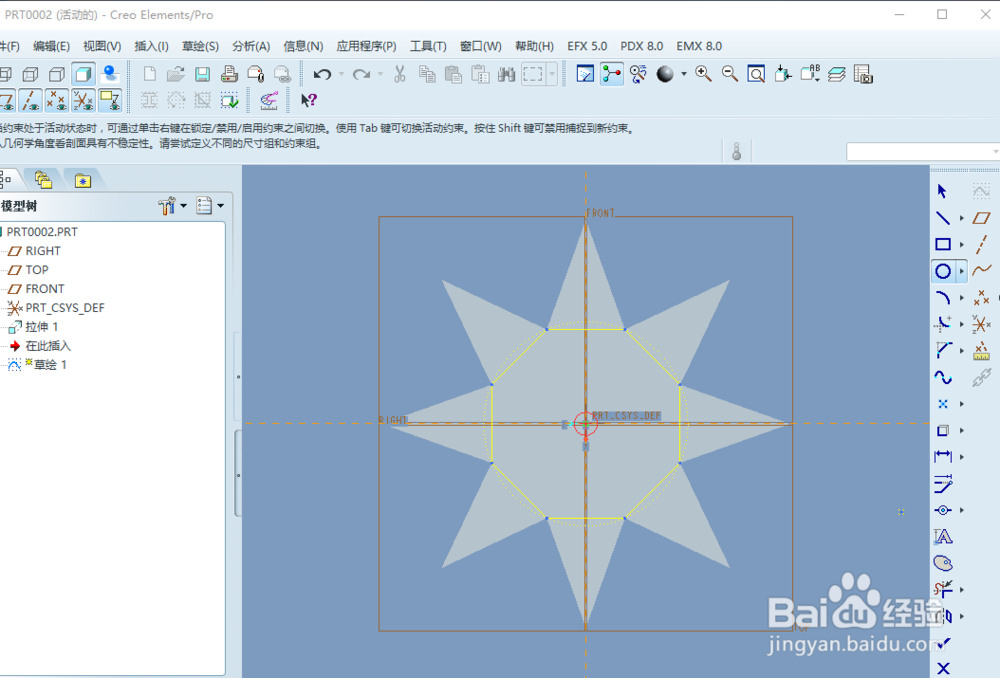Select the Modify dimensions tool
The image size is (1000, 678).
coord(943,483)
